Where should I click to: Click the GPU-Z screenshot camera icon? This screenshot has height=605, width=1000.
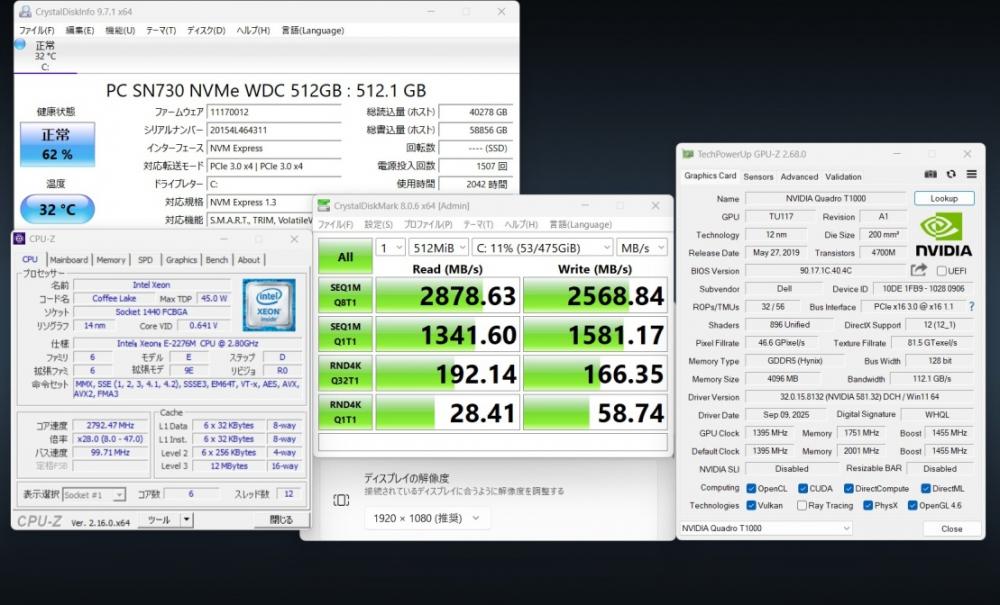(930, 175)
